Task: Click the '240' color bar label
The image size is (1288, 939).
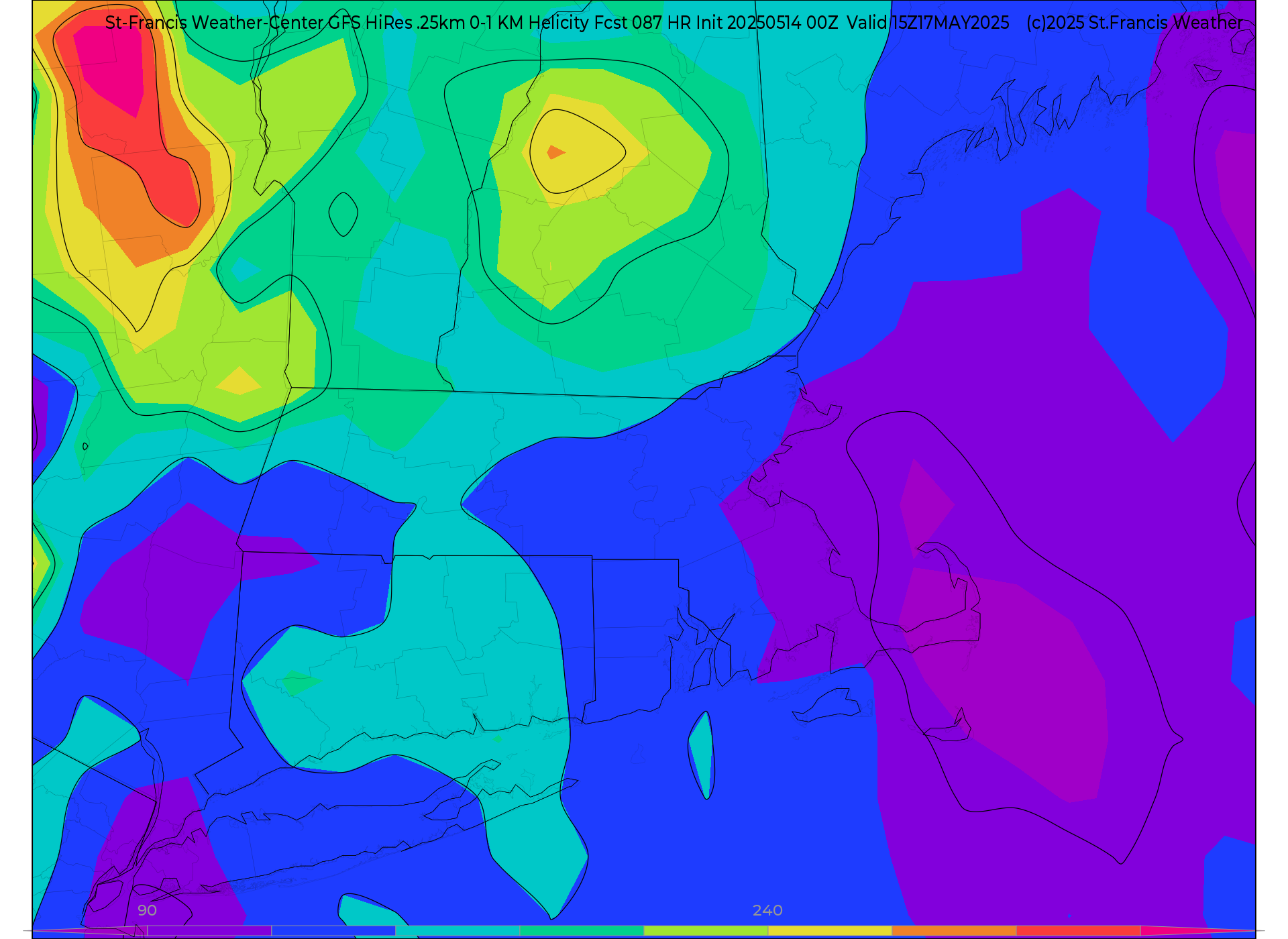Action: (x=767, y=910)
